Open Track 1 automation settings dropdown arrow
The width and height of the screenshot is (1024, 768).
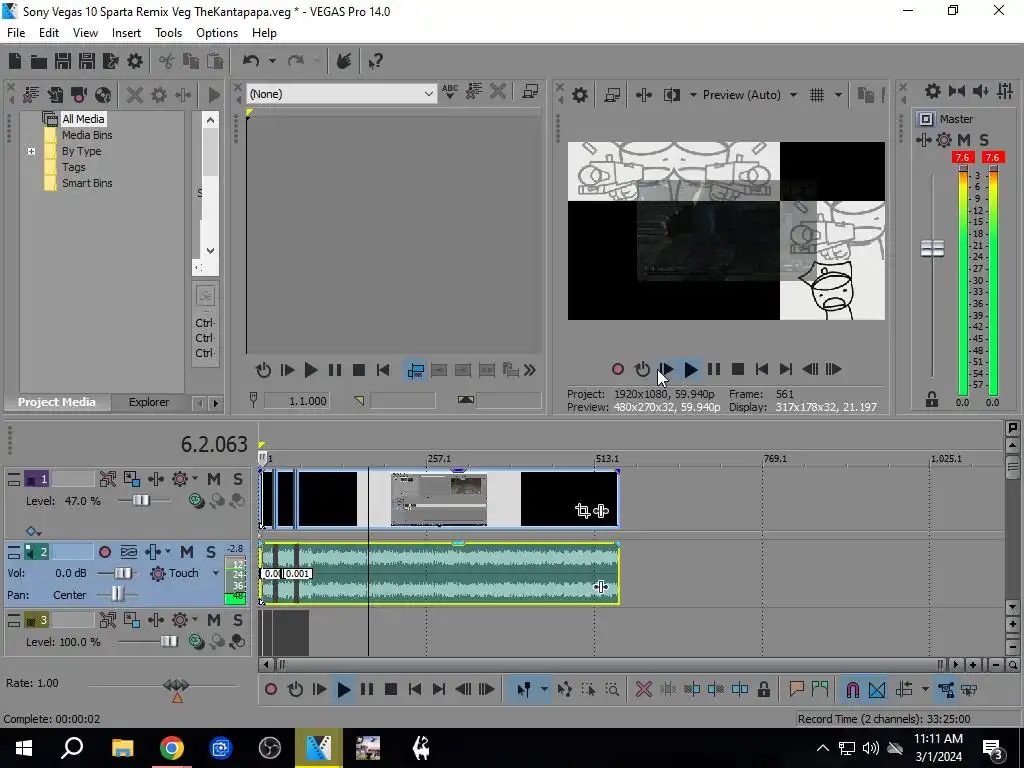click(x=195, y=479)
